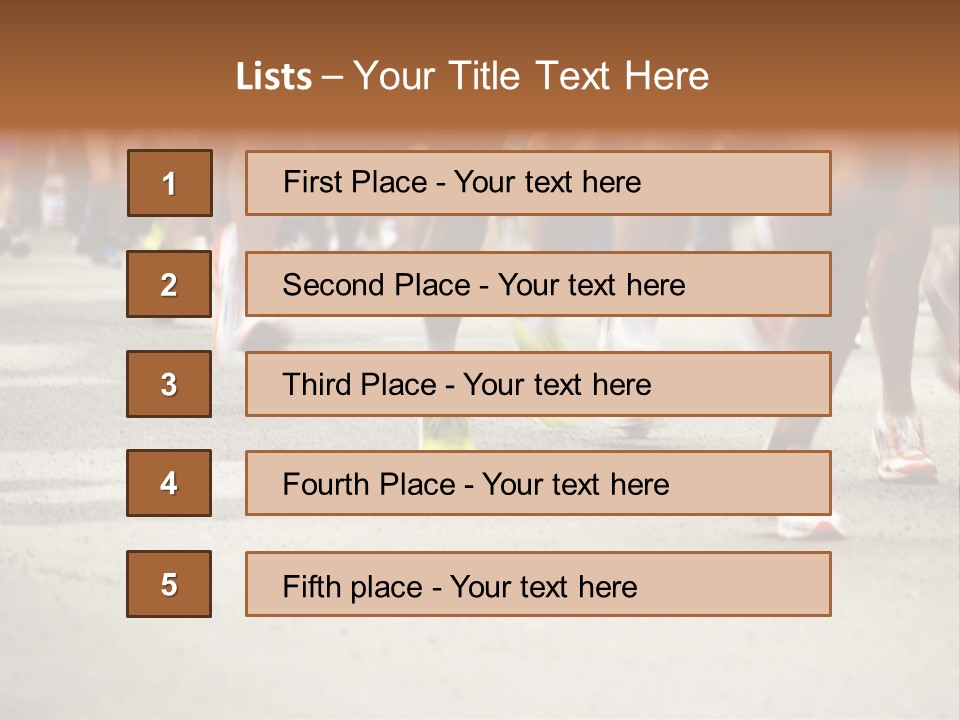Click the word 'Fourth' in list item four
The height and width of the screenshot is (720, 960).
coord(326,485)
